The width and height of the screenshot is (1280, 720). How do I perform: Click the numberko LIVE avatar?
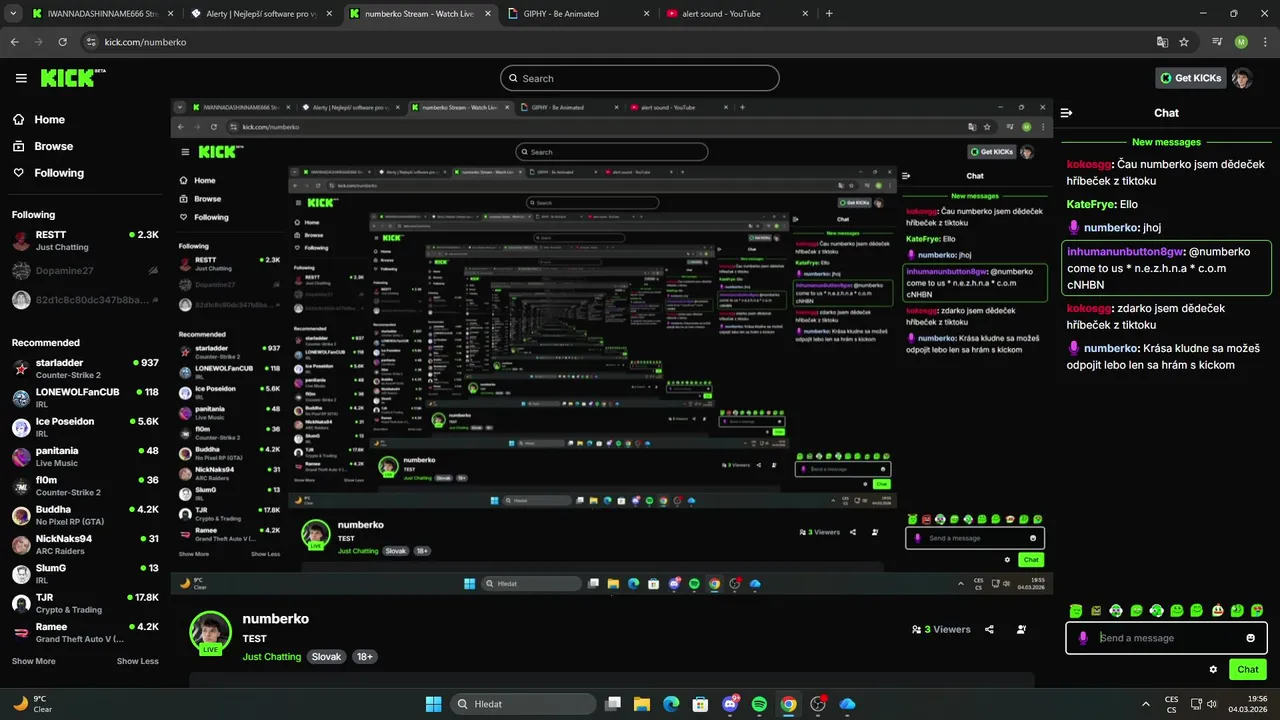(x=210, y=632)
